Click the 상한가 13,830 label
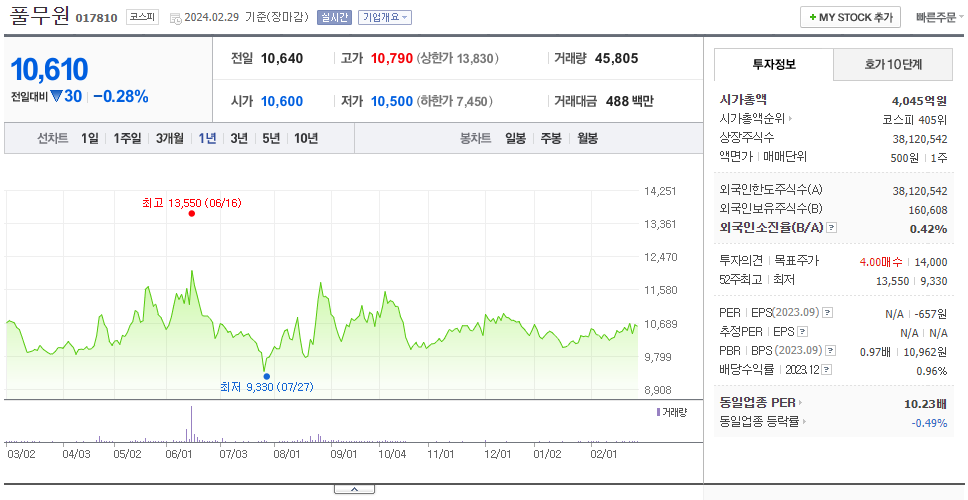 click(x=457, y=59)
